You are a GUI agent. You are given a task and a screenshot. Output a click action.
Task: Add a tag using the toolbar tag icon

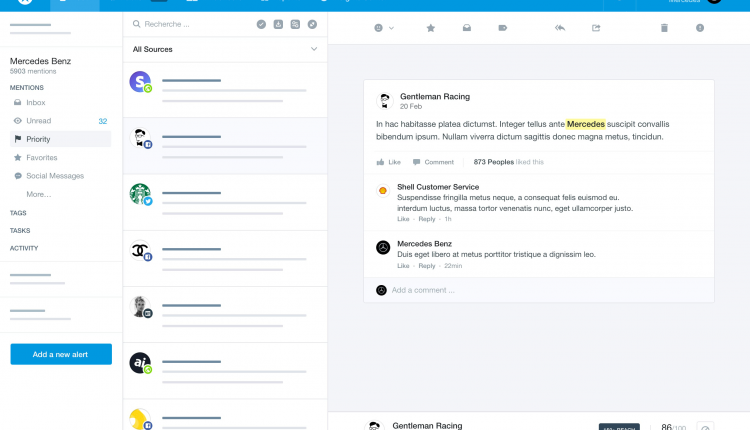(x=503, y=28)
